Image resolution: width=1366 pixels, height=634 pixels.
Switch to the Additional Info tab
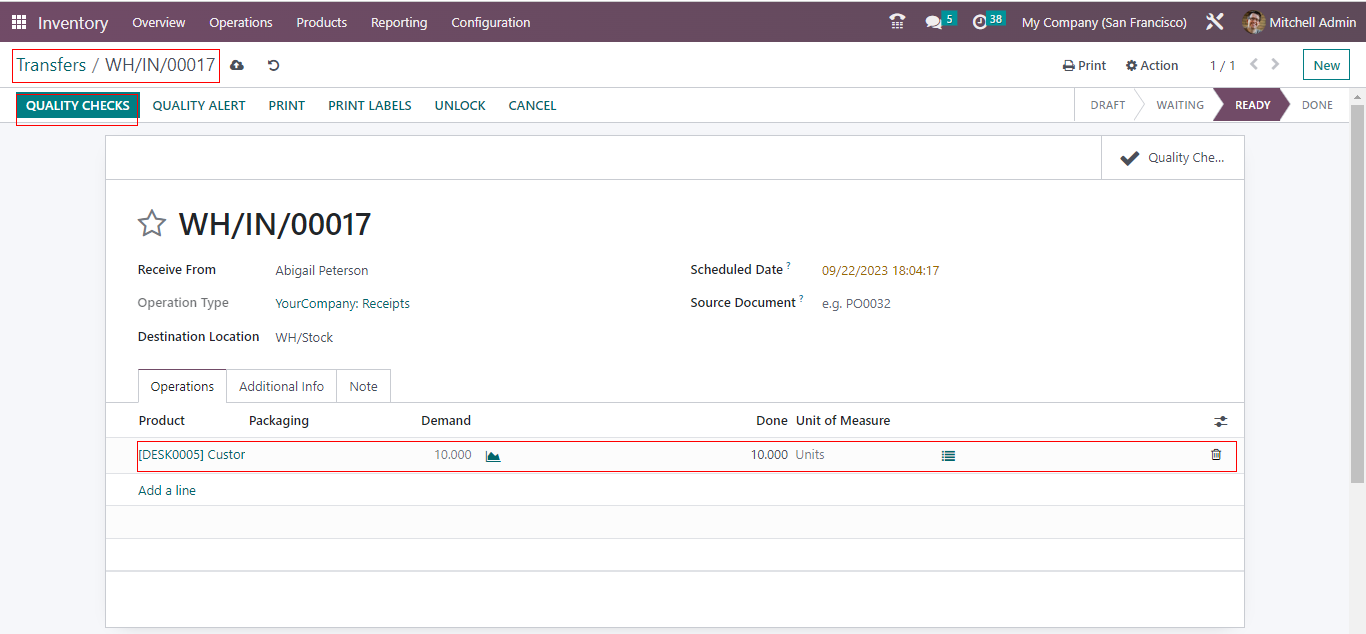point(281,386)
